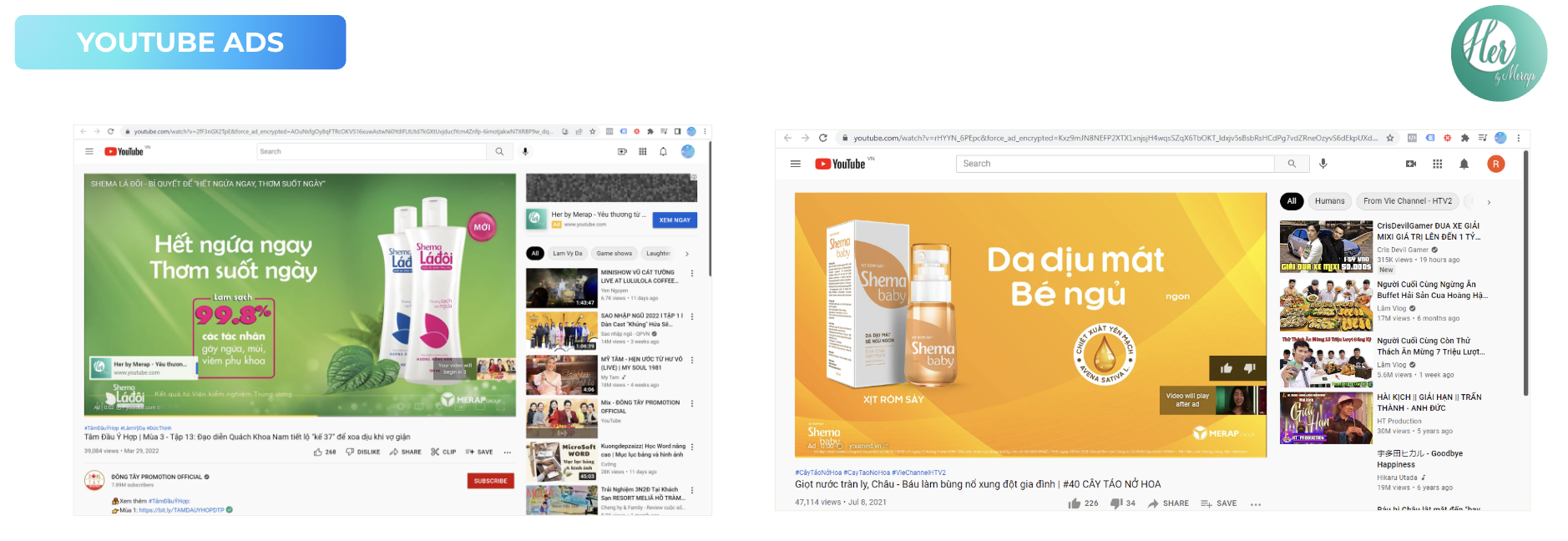Select the From Vie Channel - HTV2 chip
This screenshot has width=1568, height=541.
tap(1407, 201)
